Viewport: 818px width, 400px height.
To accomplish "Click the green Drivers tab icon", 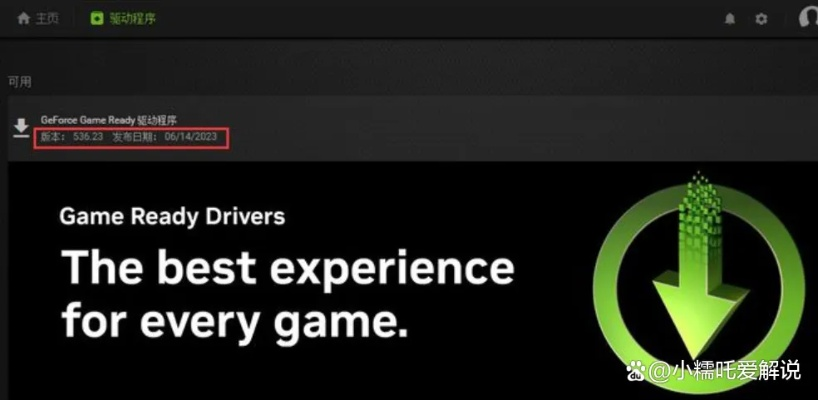I will point(97,19).
